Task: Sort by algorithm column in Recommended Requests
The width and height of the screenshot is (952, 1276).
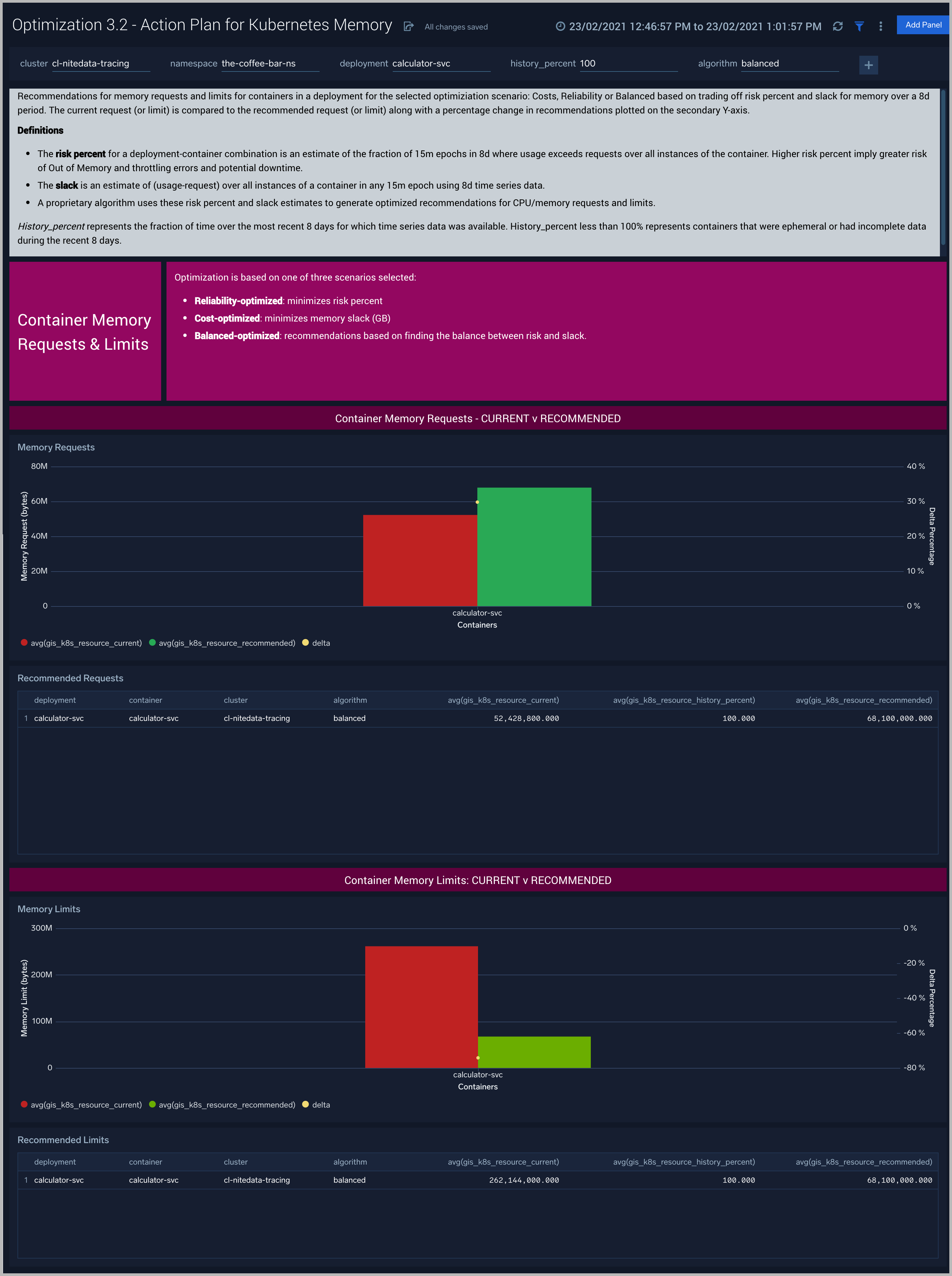Action: click(350, 700)
